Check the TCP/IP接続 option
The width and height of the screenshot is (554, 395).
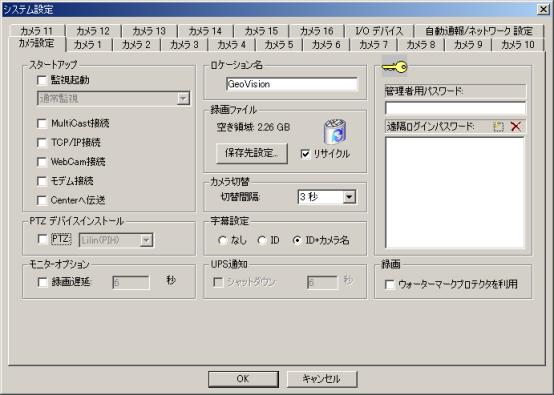coord(42,142)
